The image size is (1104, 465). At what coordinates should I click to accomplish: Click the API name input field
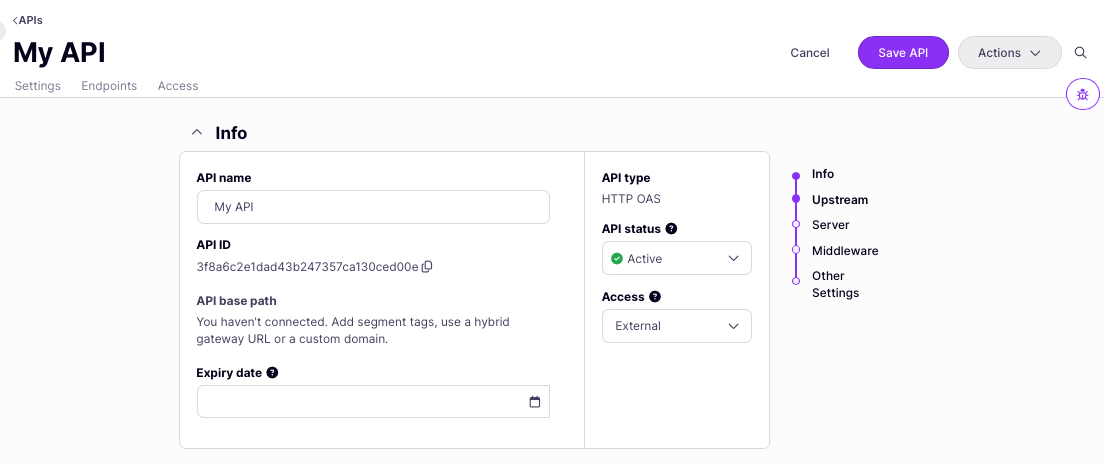tap(373, 207)
